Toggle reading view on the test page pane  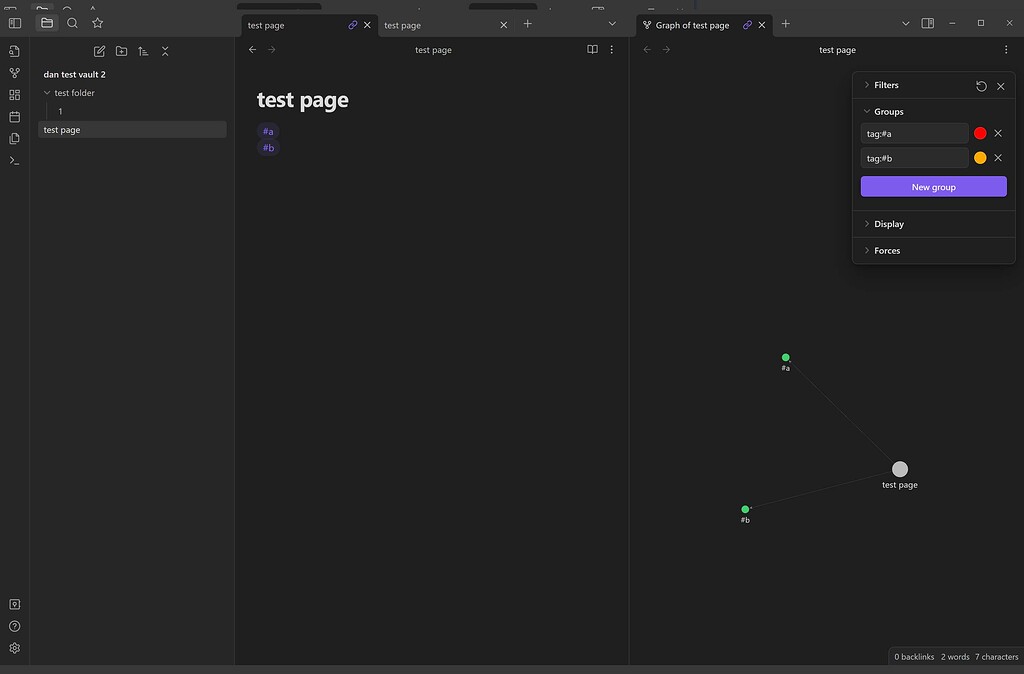pos(592,49)
